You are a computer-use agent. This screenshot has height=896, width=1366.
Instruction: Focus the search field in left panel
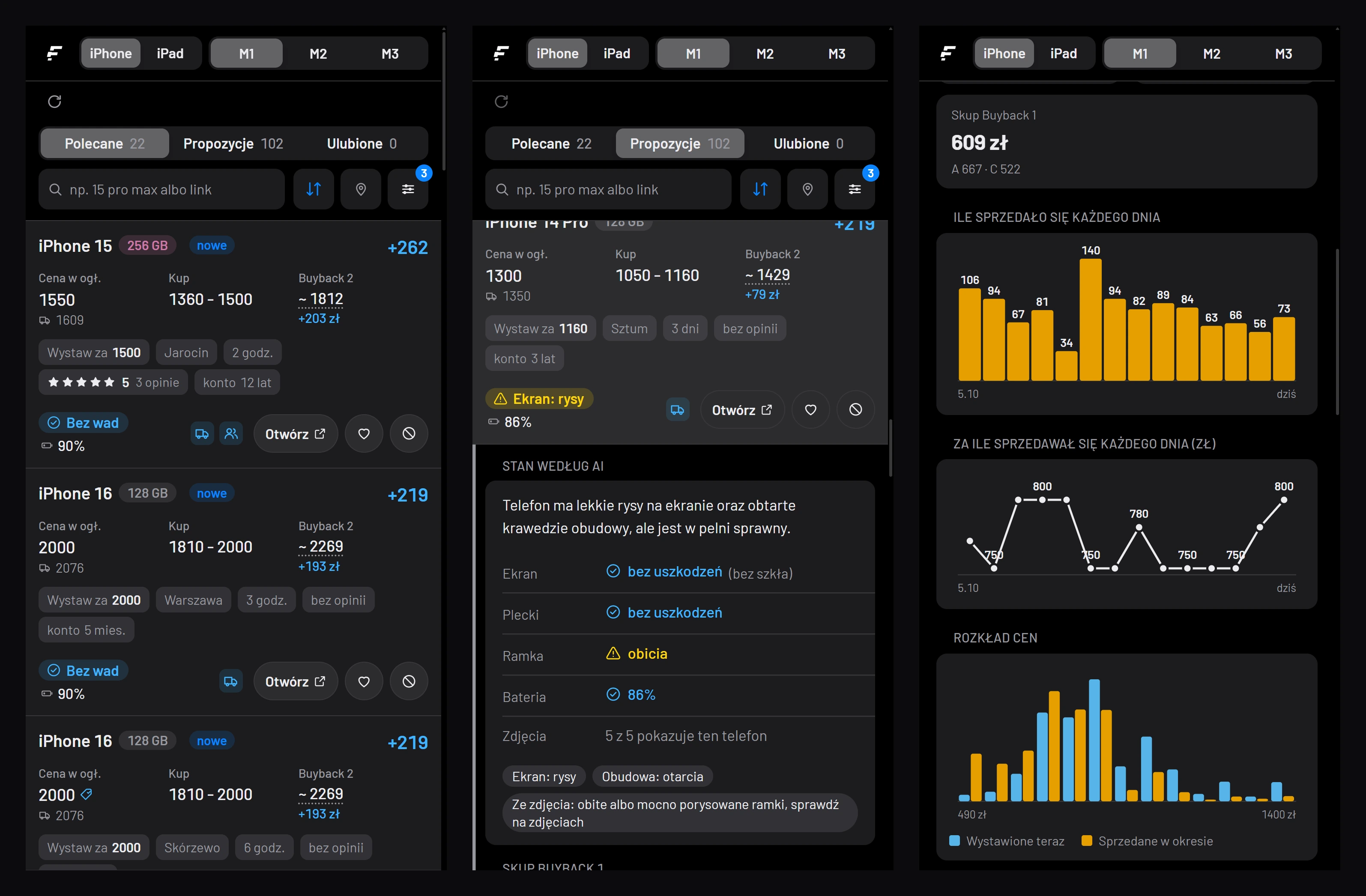click(x=161, y=189)
